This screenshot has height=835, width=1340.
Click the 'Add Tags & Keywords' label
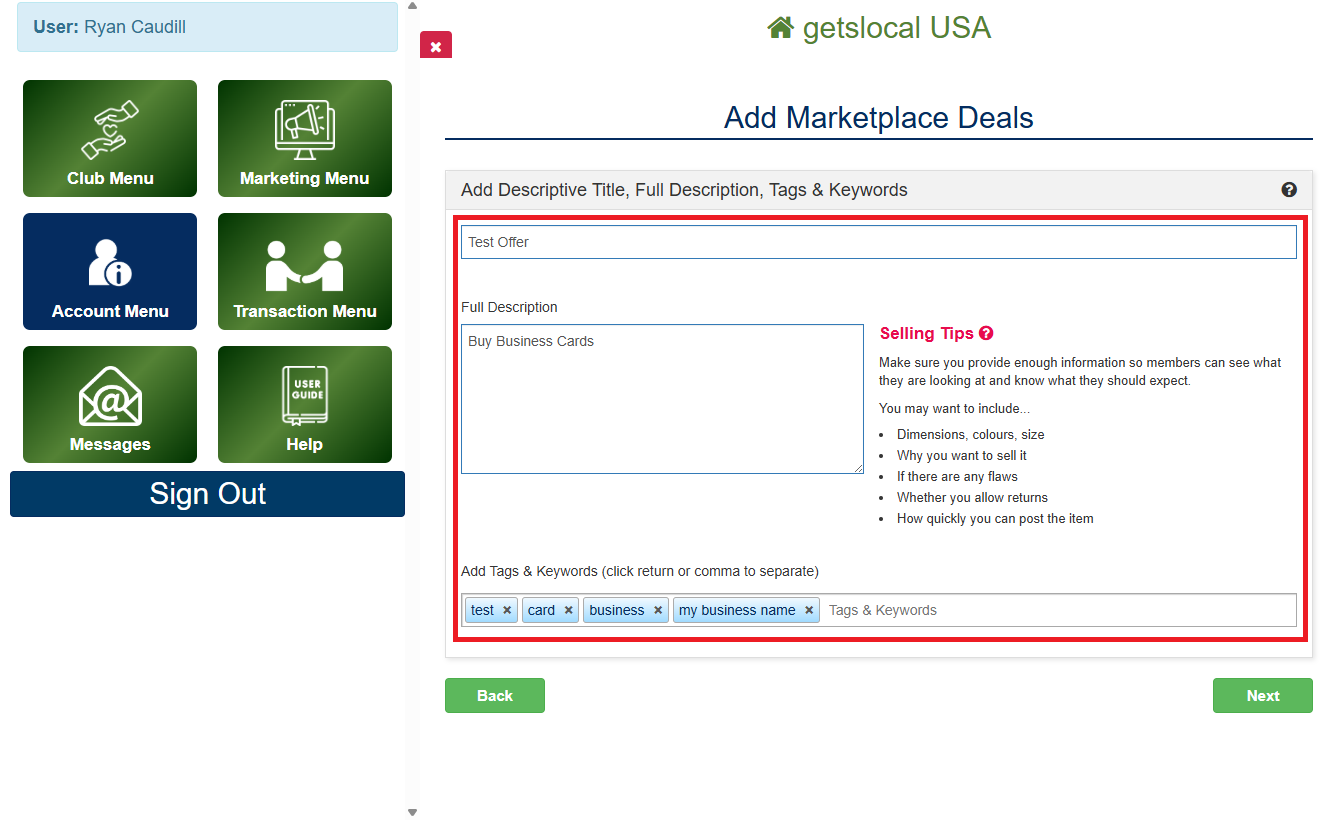point(640,571)
